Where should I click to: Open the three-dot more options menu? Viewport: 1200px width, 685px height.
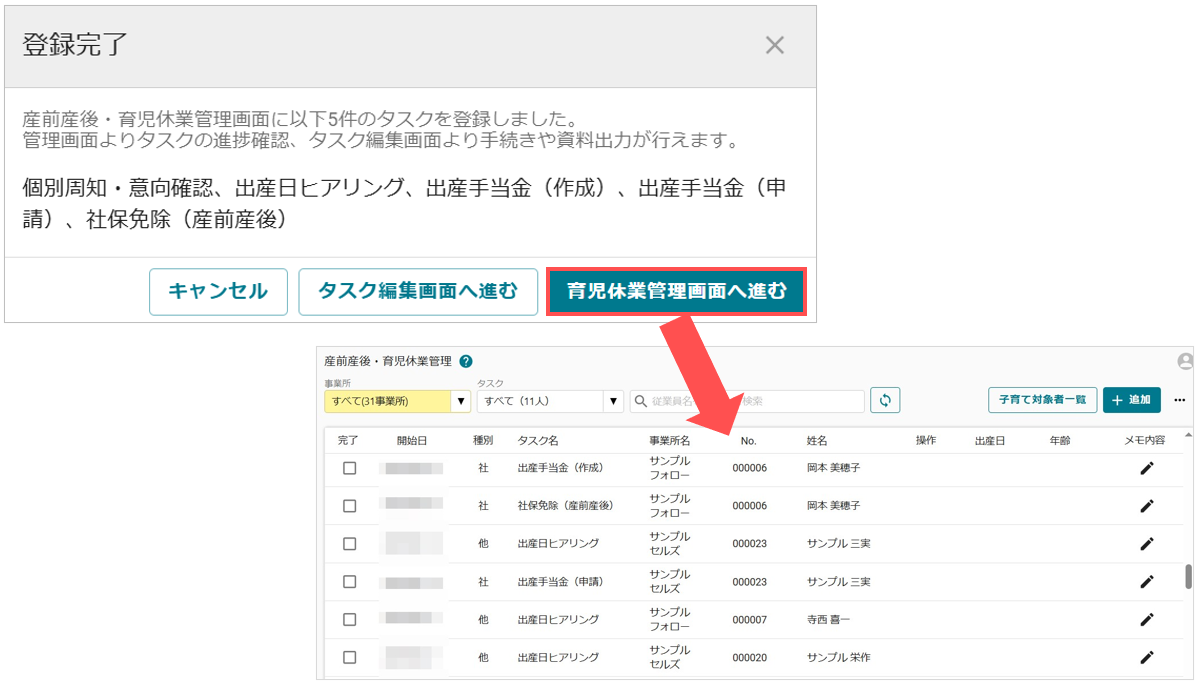[1180, 400]
